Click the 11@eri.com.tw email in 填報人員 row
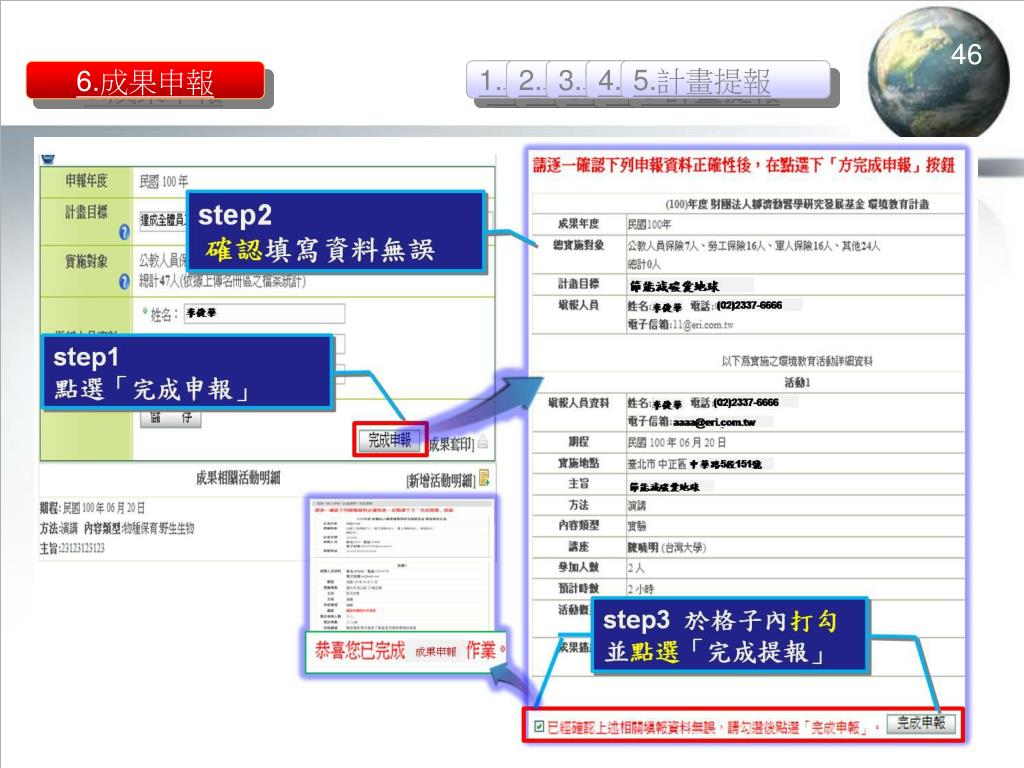 (x=703, y=325)
